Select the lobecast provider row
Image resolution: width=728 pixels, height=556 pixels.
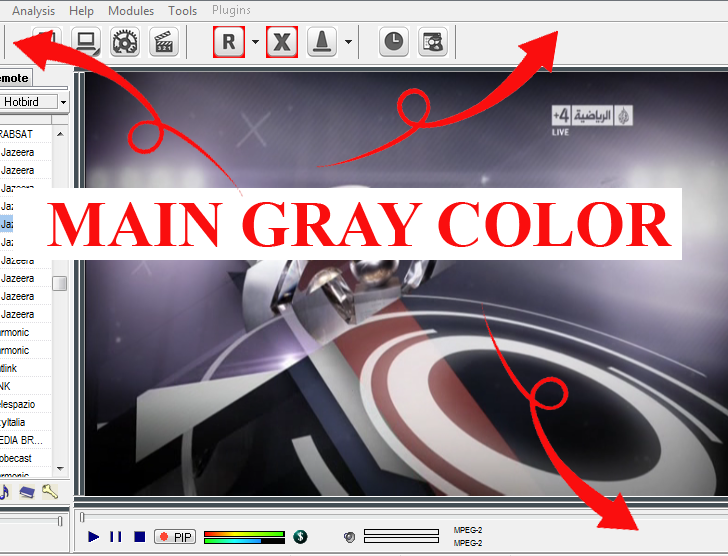pyautogui.click(x=26, y=459)
